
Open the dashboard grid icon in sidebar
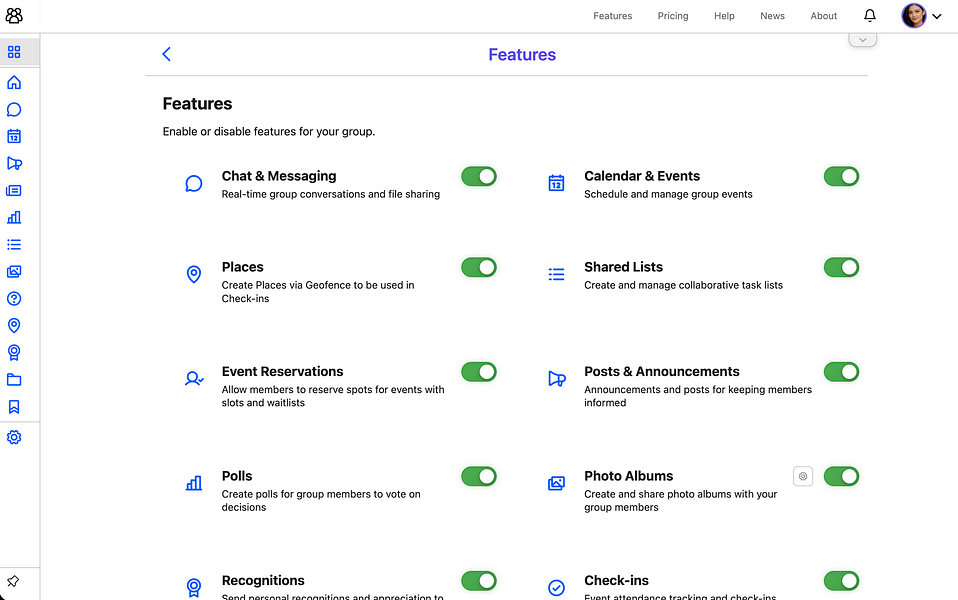coord(14,52)
